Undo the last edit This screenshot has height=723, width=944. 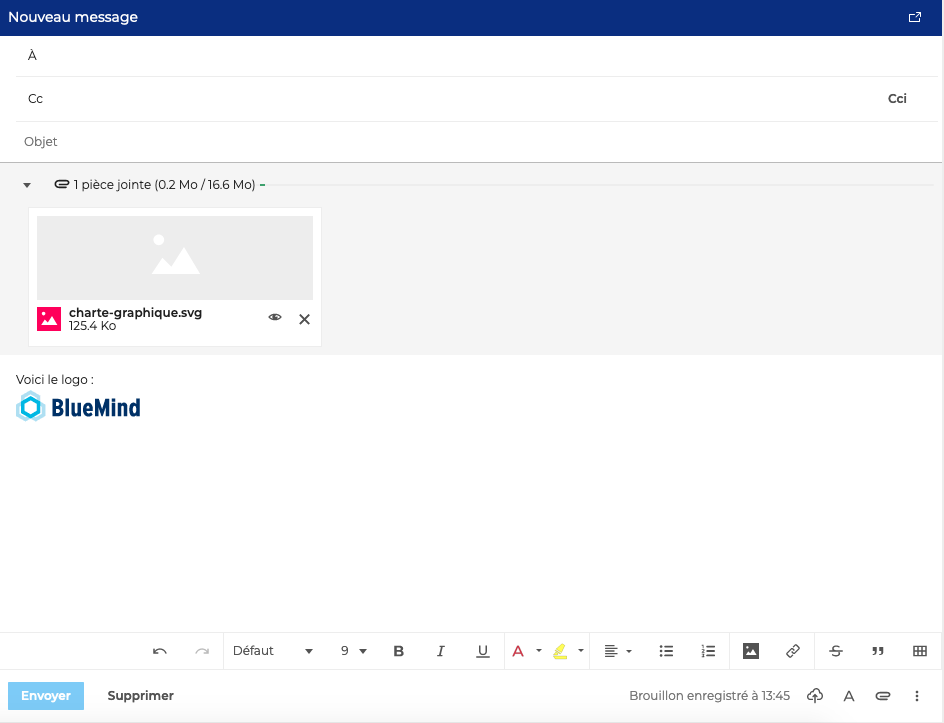160,651
